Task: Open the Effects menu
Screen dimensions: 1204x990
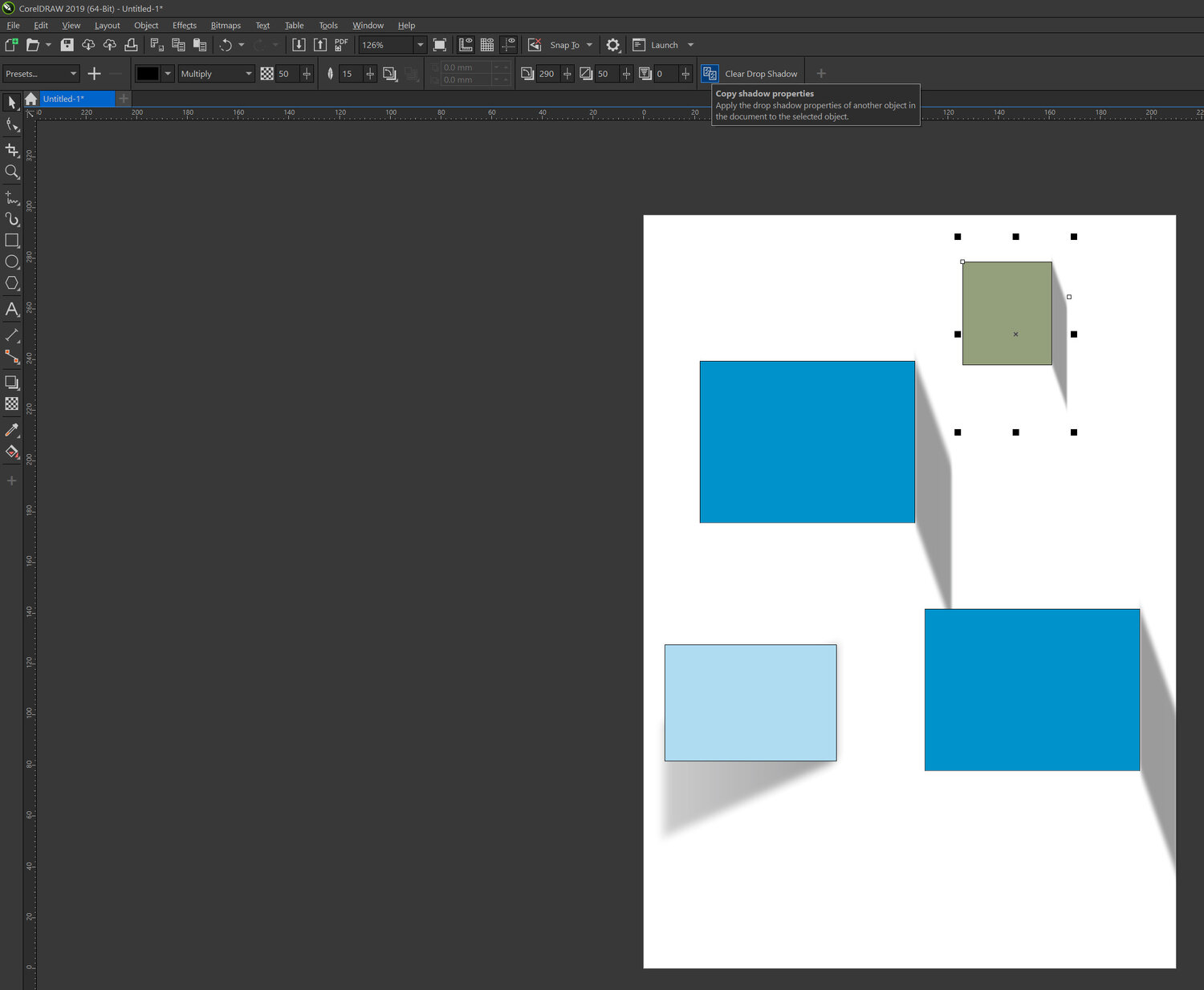Action: tap(184, 26)
